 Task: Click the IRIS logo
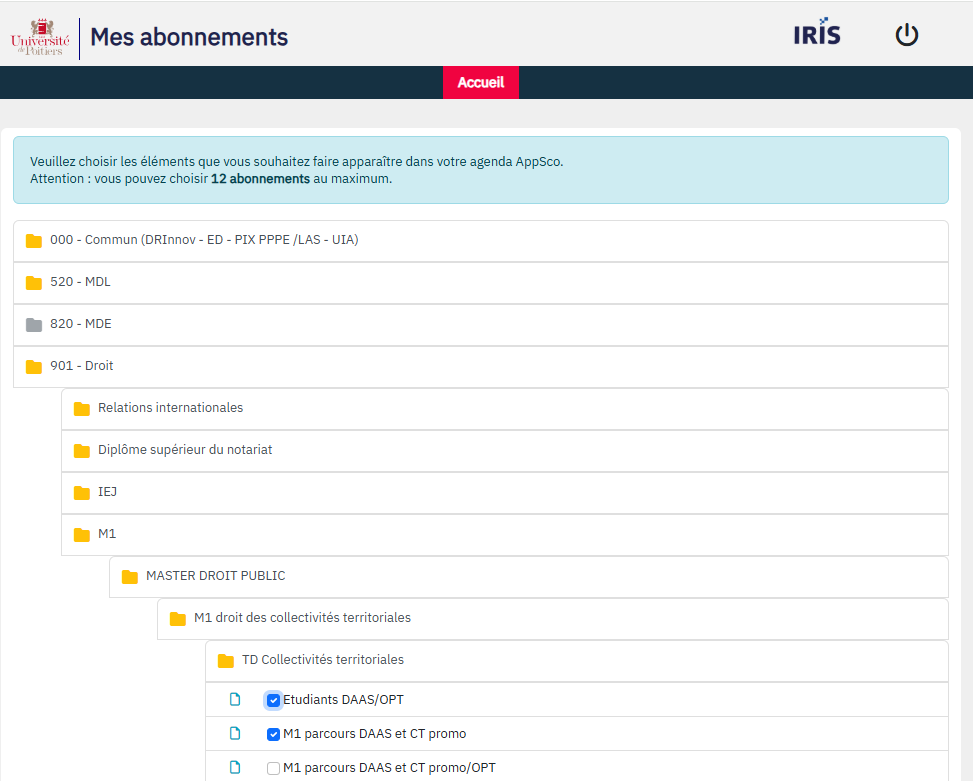816,33
